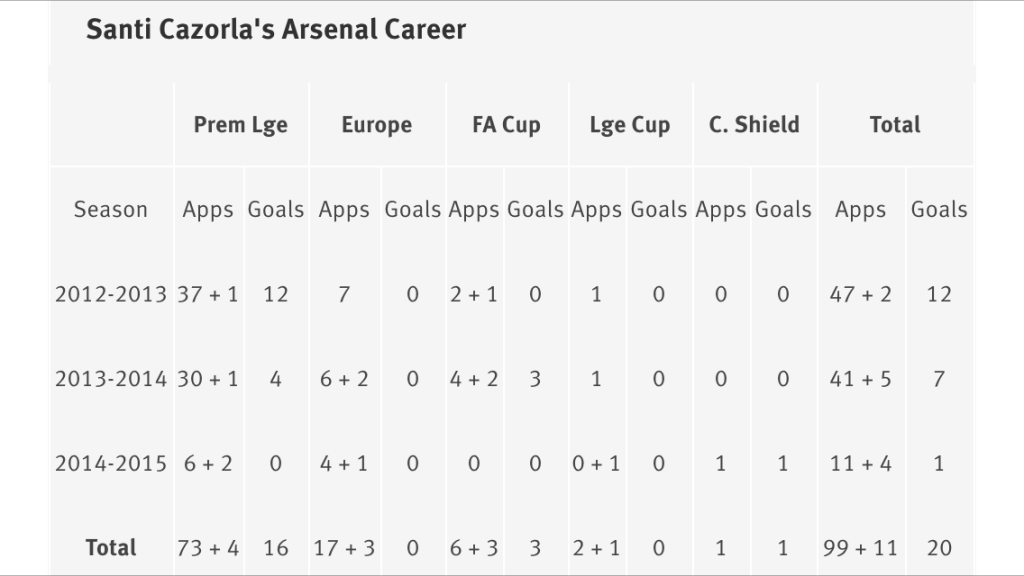Click the Total column group header
The width and height of the screenshot is (1024, 576).
pos(895,125)
